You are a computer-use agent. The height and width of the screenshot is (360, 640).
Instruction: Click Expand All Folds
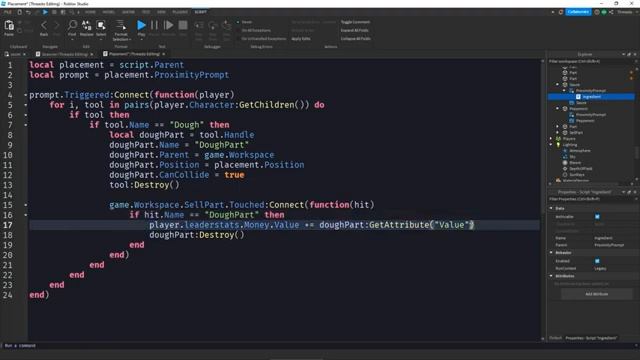click(x=354, y=30)
